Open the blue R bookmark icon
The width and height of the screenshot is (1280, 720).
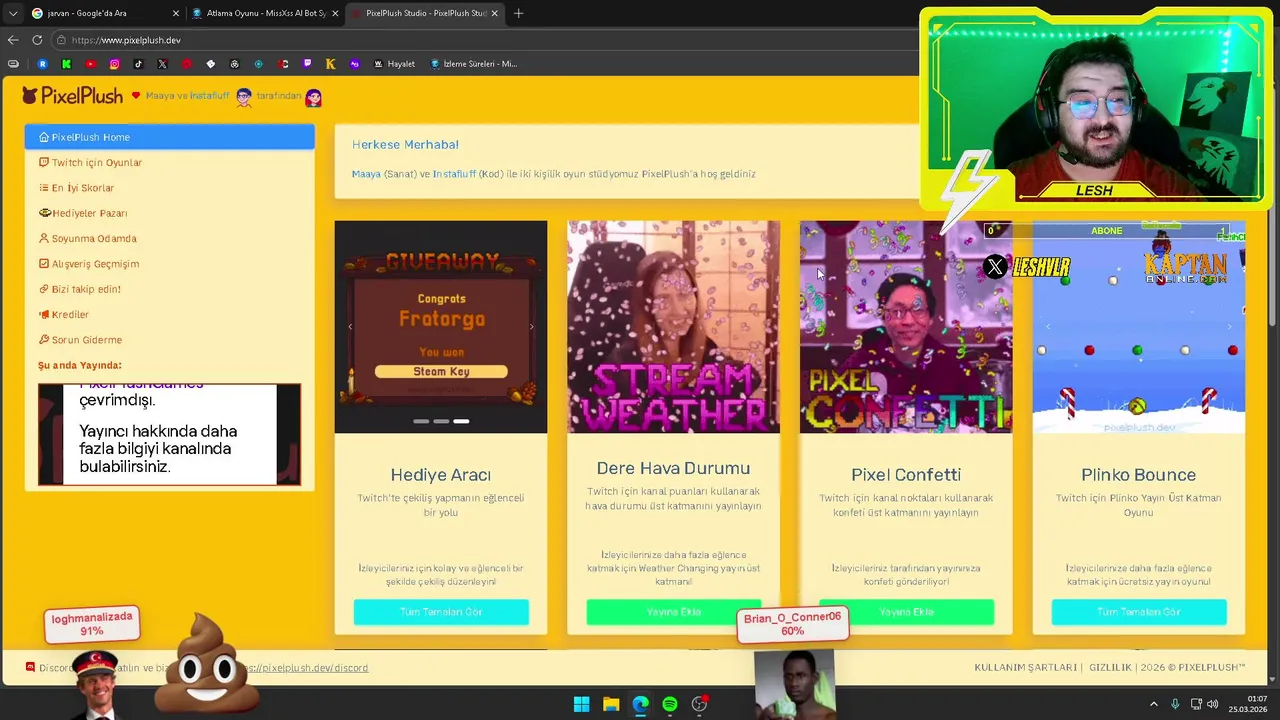42,64
